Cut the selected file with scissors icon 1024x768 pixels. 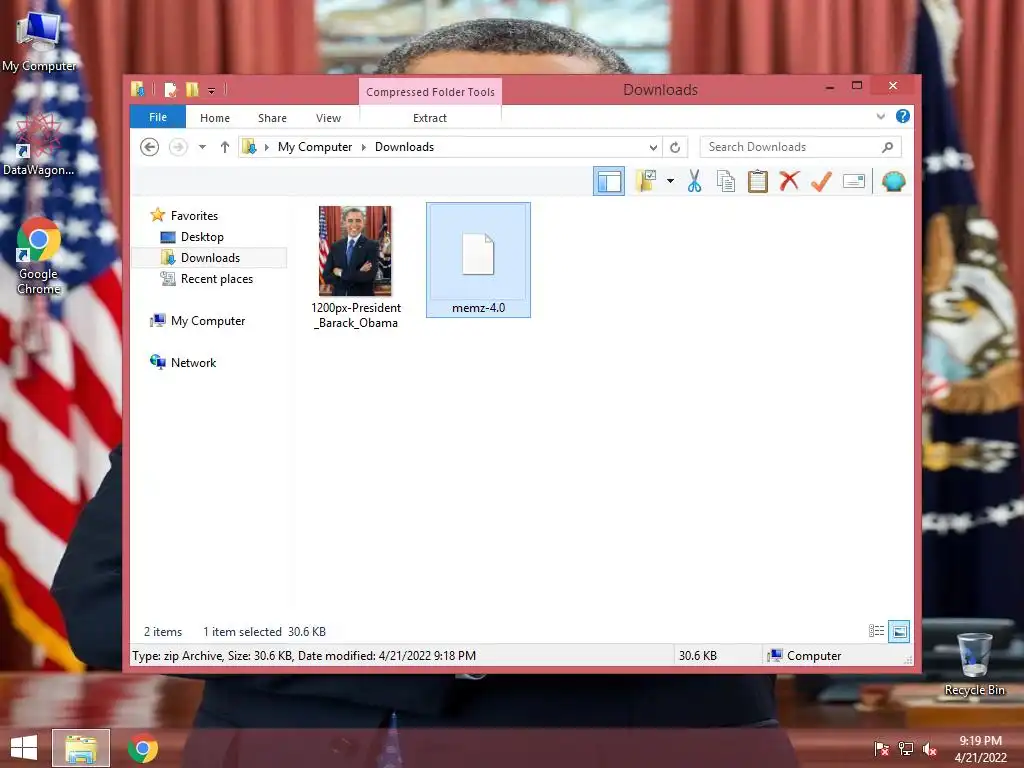click(x=694, y=181)
